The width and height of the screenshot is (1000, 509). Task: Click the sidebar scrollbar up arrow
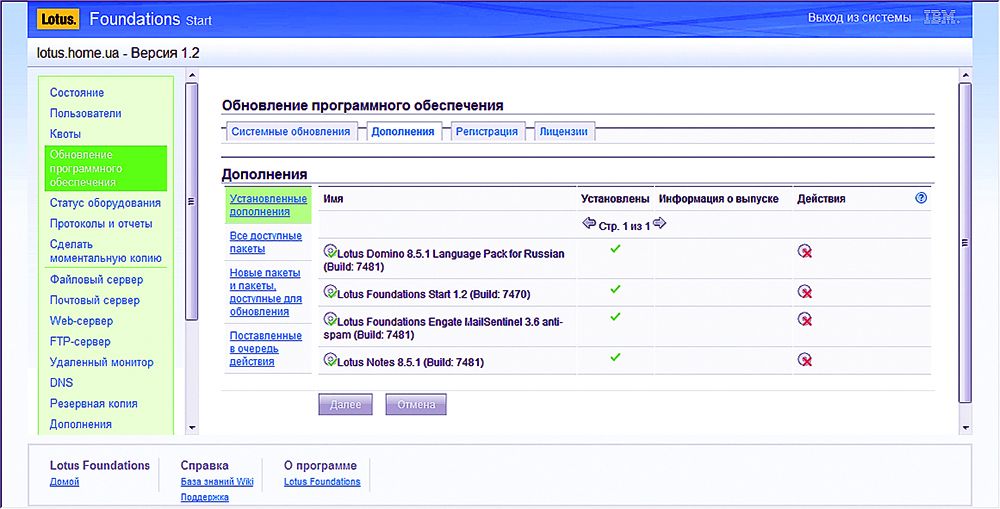tap(192, 76)
